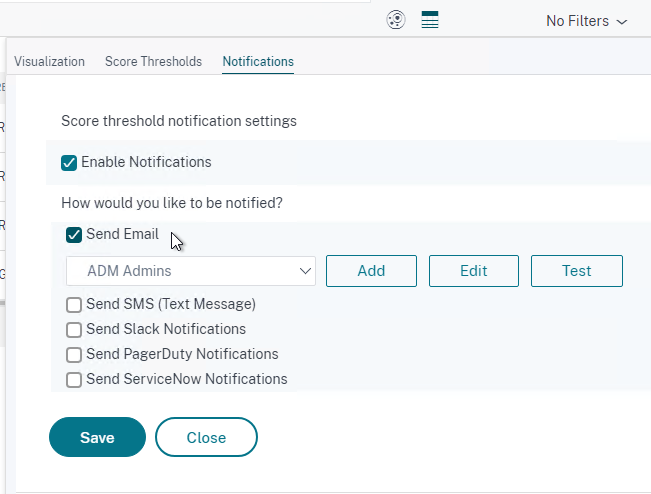Click 'How would you like to be notified?' text

click(172, 203)
